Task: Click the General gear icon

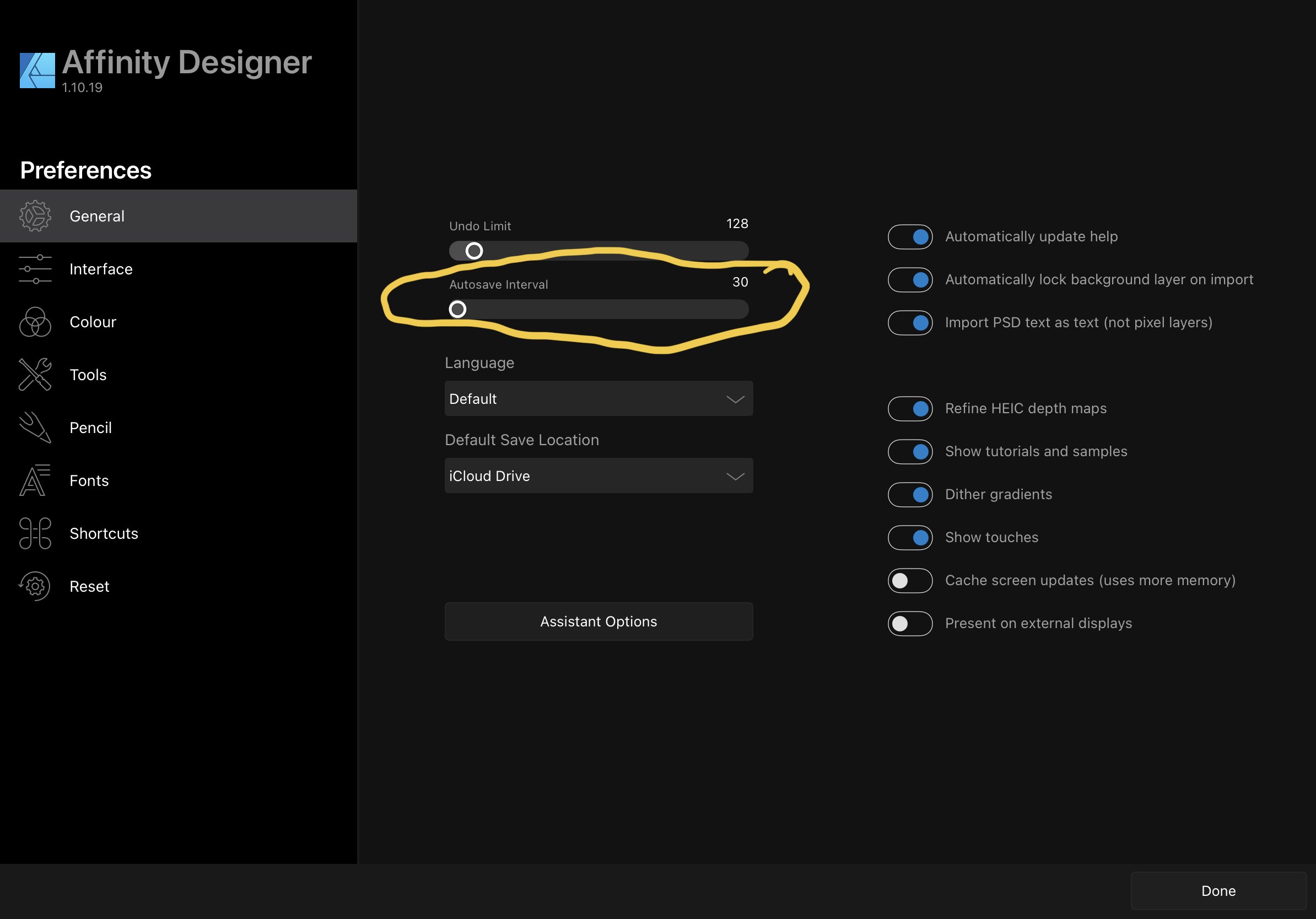Action: pos(35,216)
